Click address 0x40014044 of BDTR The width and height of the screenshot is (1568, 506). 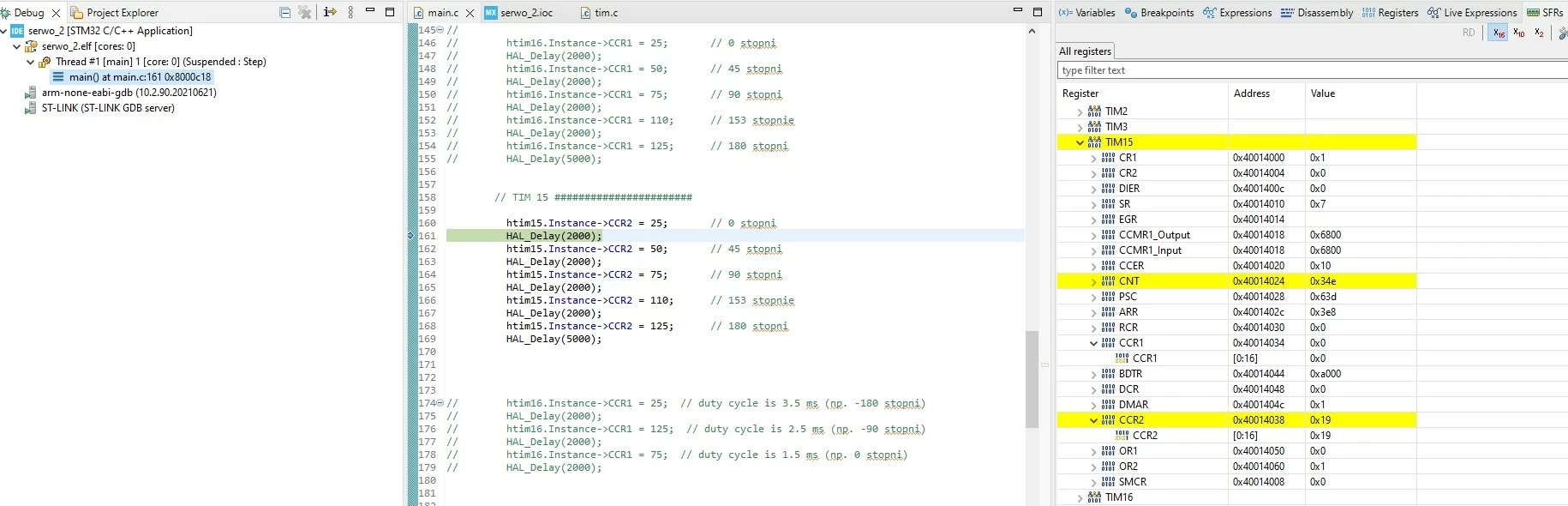[1259, 374]
